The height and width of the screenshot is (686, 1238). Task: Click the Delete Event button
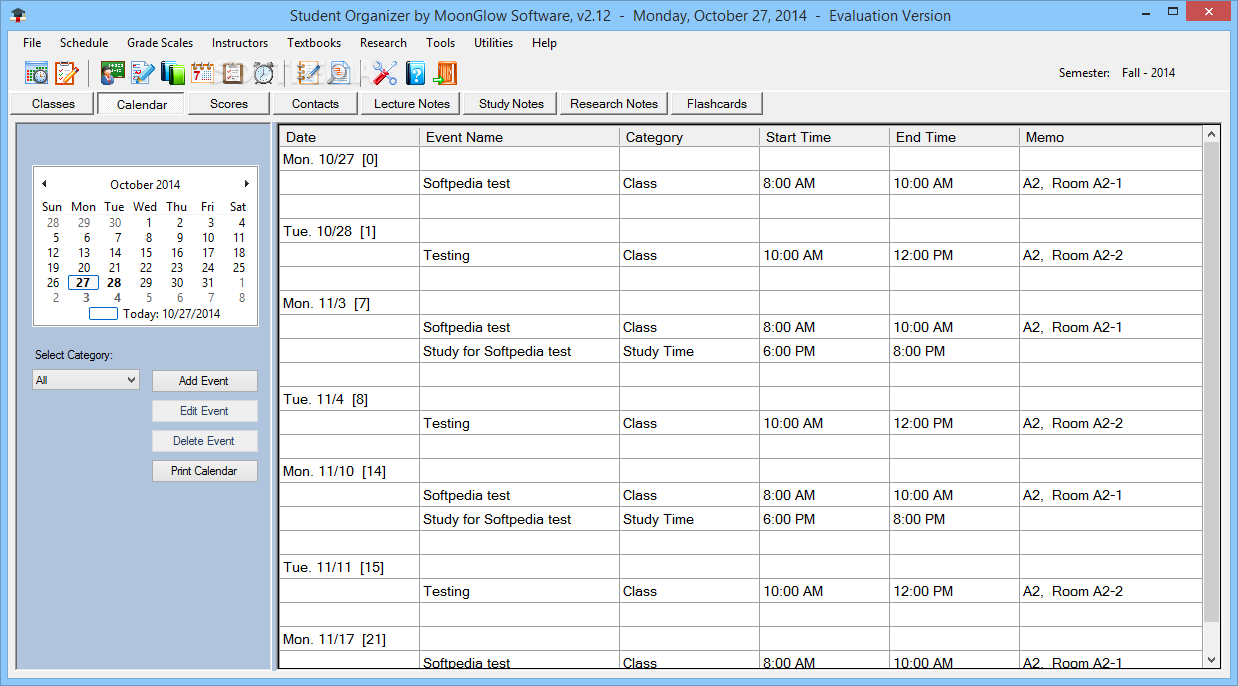pos(204,441)
